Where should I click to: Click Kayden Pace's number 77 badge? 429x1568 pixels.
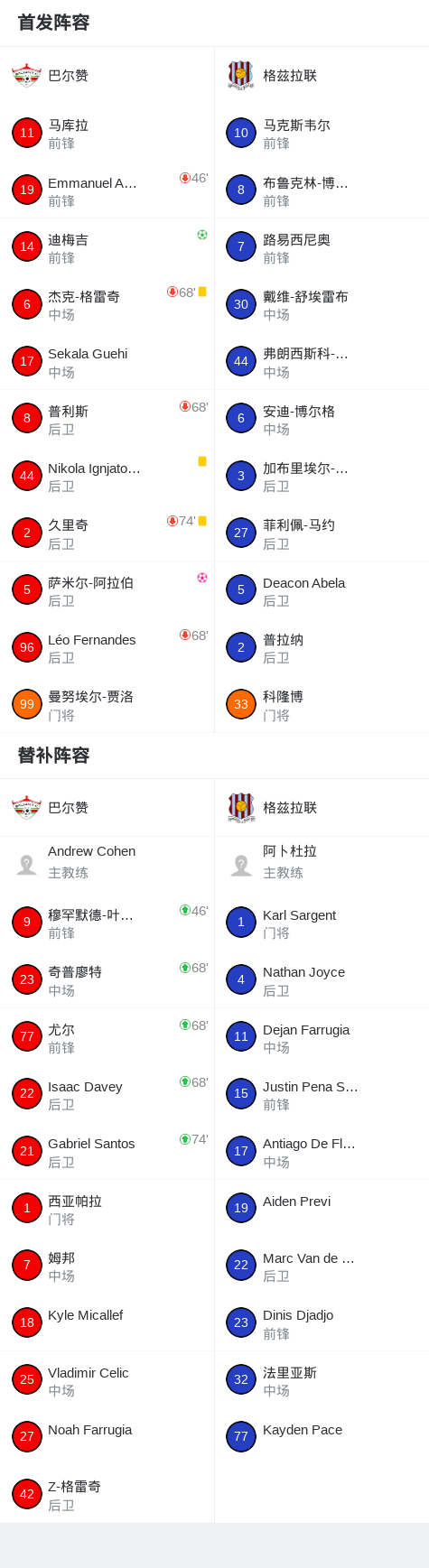(241, 1436)
